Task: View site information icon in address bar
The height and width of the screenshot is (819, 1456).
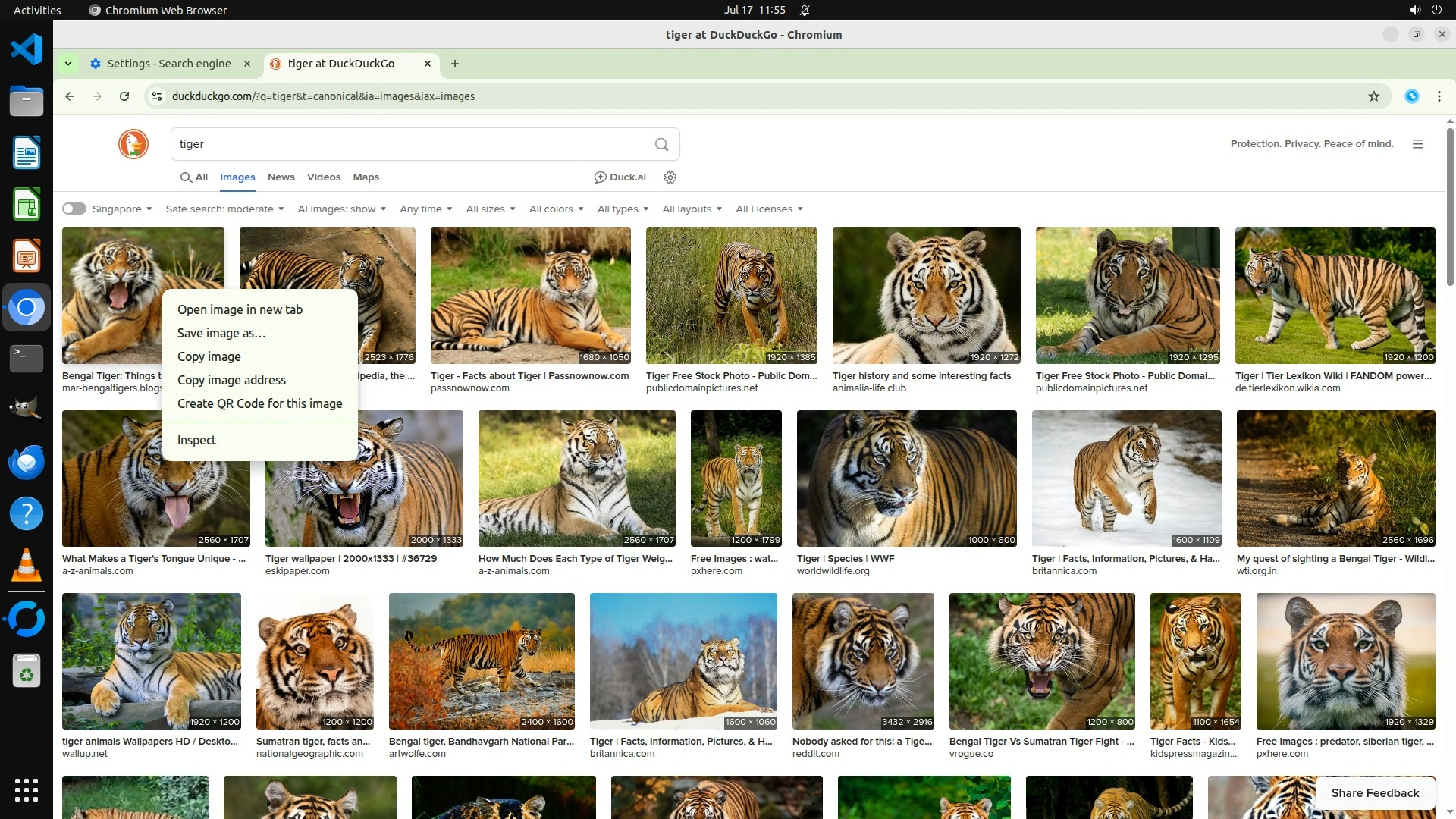Action: [157, 96]
